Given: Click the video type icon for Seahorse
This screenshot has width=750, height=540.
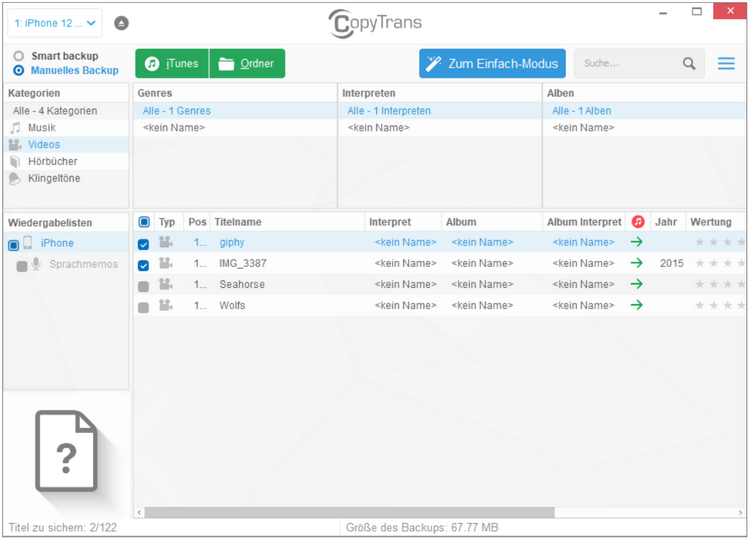Looking at the screenshot, I should pos(165,284).
